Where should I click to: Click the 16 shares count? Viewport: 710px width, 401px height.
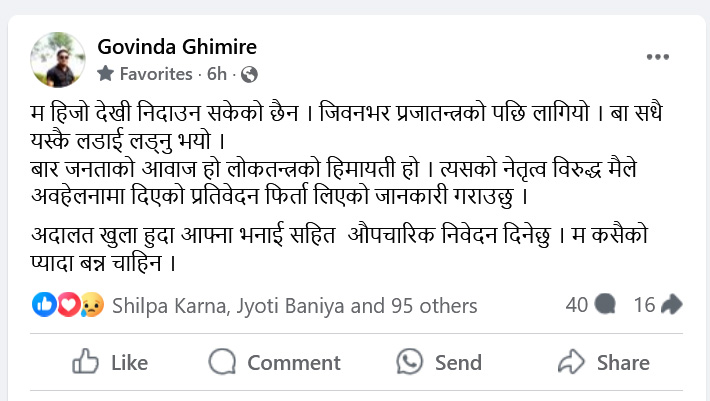pyautogui.click(x=644, y=304)
